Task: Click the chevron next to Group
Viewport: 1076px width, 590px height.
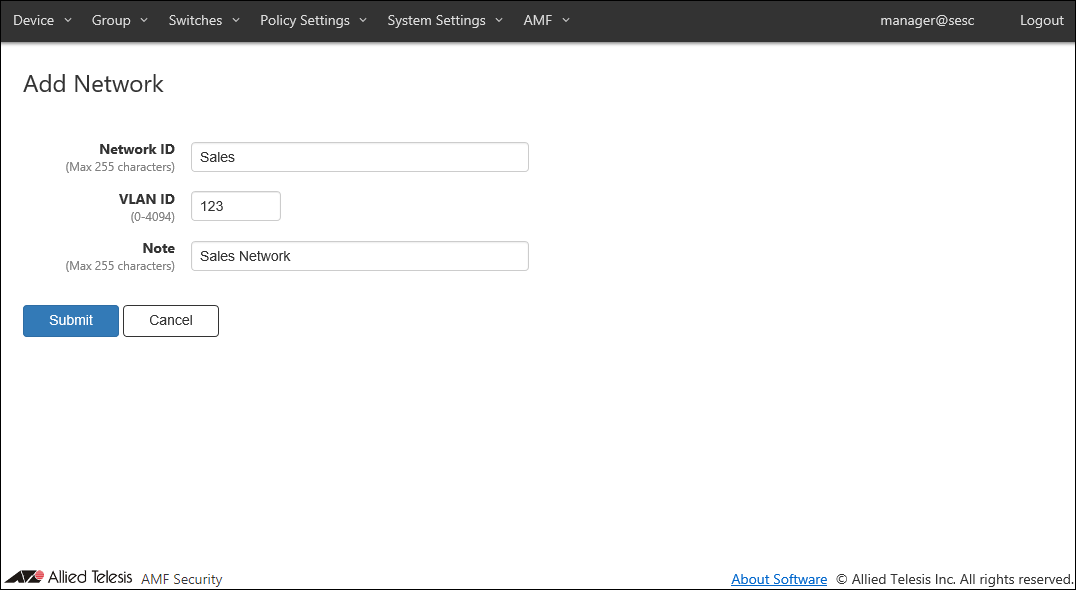Action: pos(144,20)
